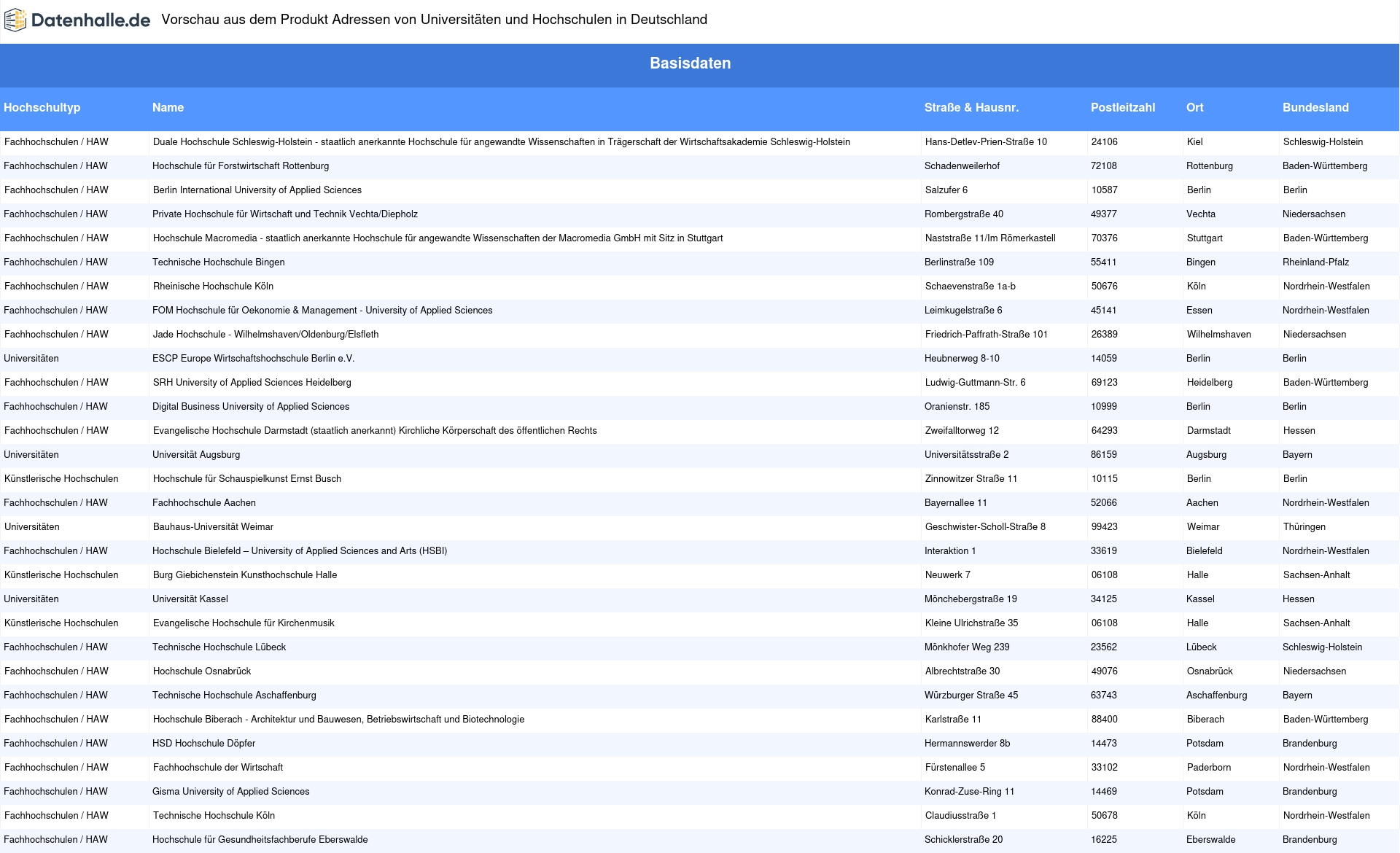Select Burg Giebichenstein Kunsthochschule Halle
This screenshot has width=1400, height=853.
(x=244, y=575)
